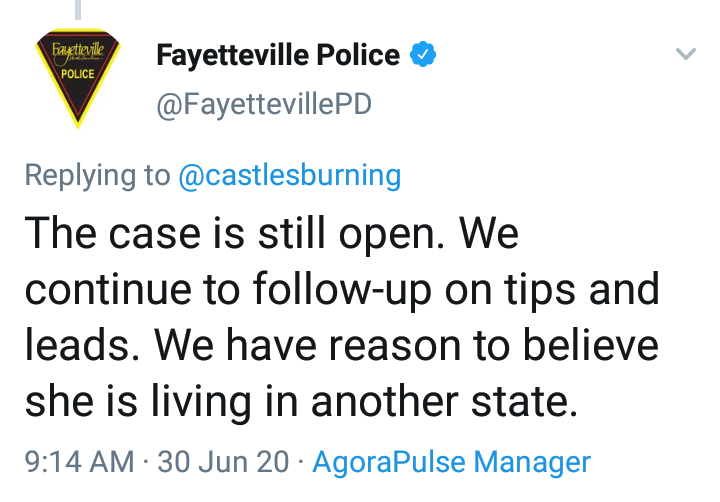Click the 9:14 AM timestamp
720x502 pixels.
pyautogui.click(x=79, y=462)
